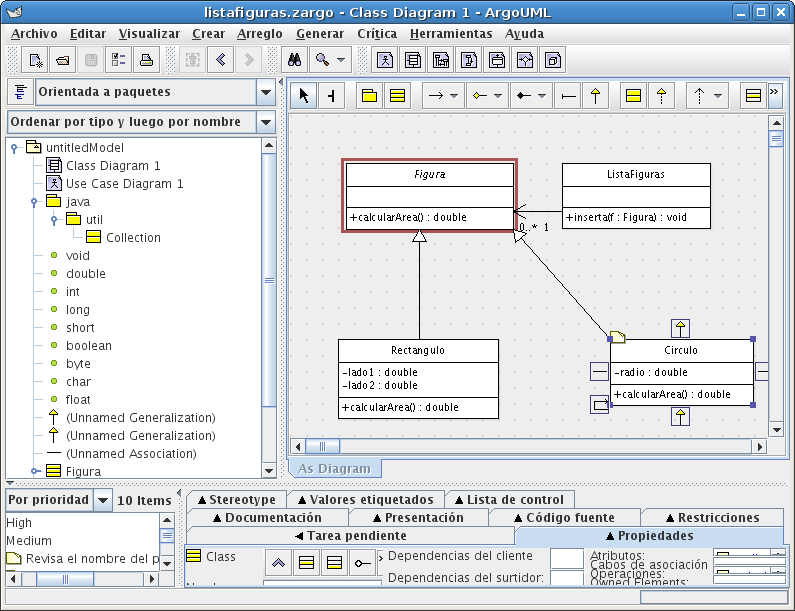The height and width of the screenshot is (611, 795).
Task: Open the Ordenar por tipo dropdown
Action: 266,122
